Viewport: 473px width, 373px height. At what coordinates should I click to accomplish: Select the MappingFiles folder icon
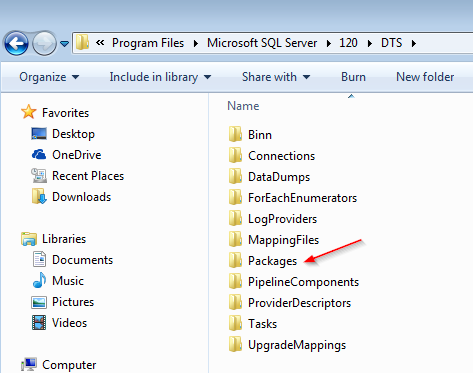click(235, 239)
